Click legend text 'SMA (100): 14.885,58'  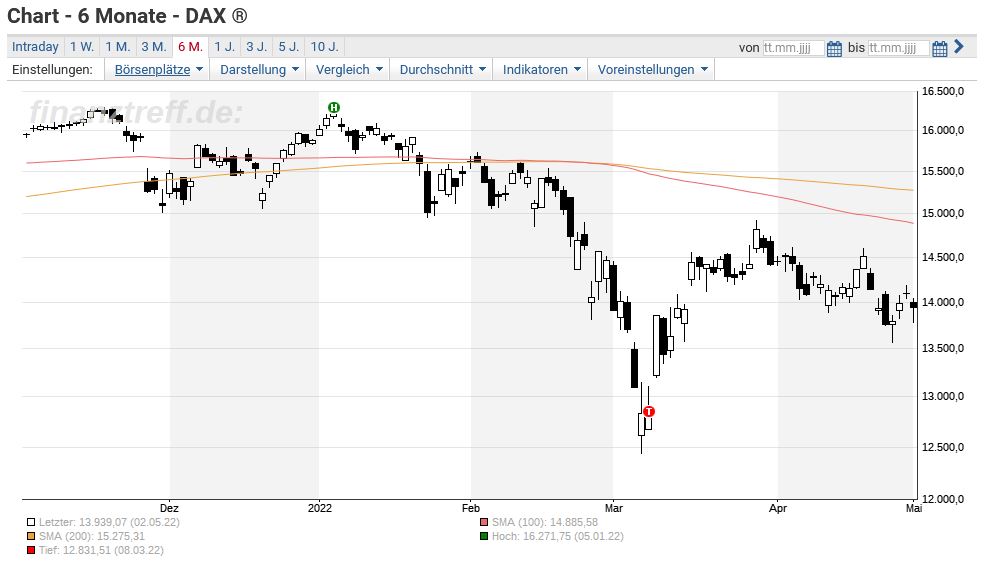tap(545, 522)
